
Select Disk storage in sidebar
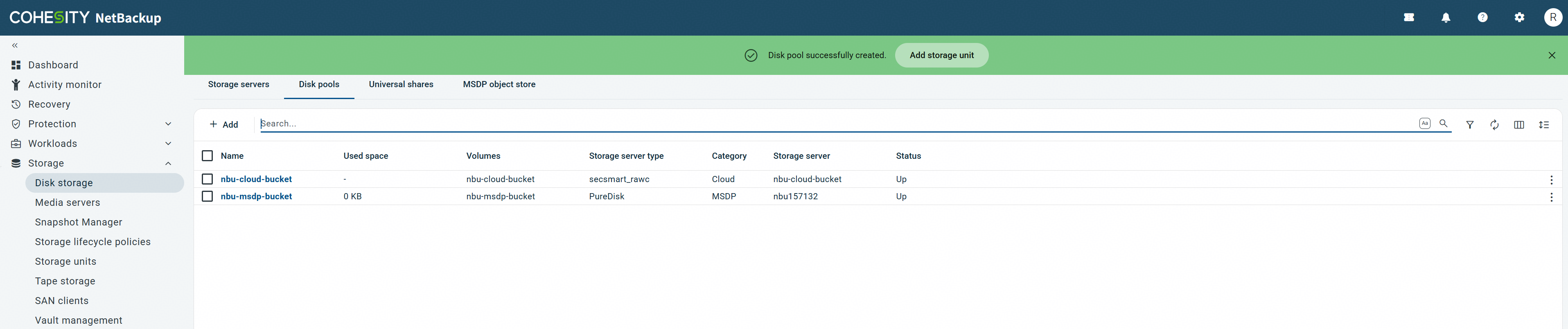tap(105, 183)
